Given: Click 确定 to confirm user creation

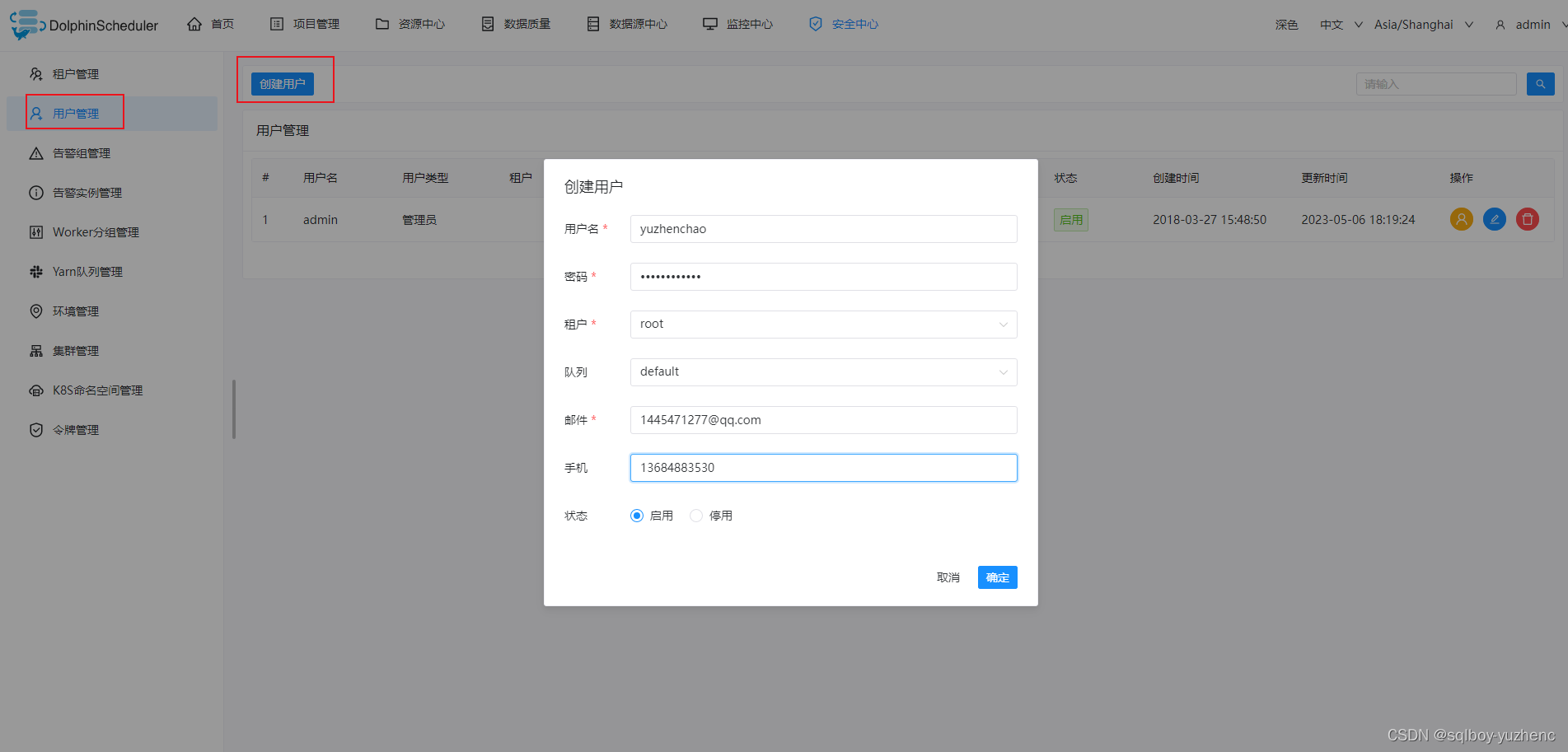Looking at the screenshot, I should pyautogui.click(x=998, y=577).
